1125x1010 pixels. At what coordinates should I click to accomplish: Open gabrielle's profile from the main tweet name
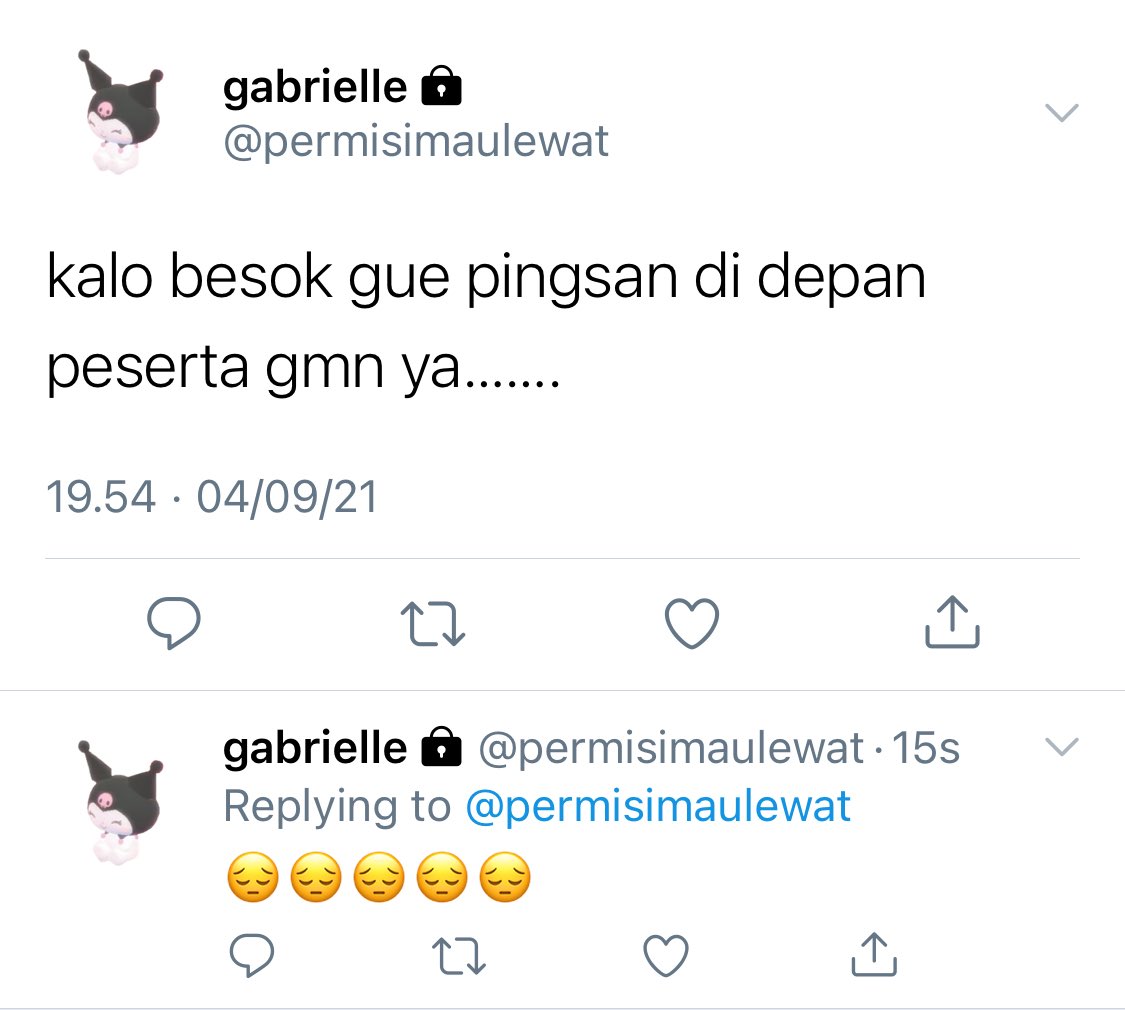[315, 87]
